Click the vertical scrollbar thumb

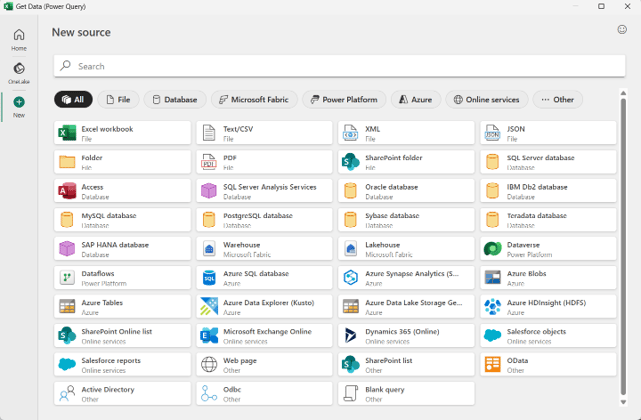click(x=623, y=247)
